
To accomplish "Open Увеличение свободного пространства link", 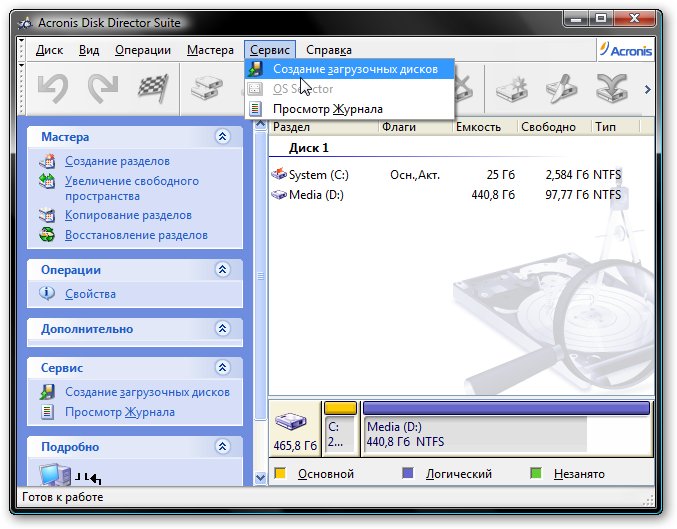I will point(132,188).
